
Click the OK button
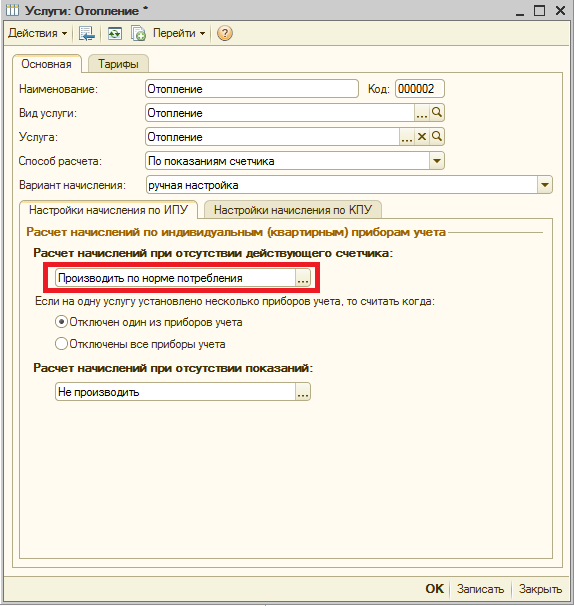434,589
